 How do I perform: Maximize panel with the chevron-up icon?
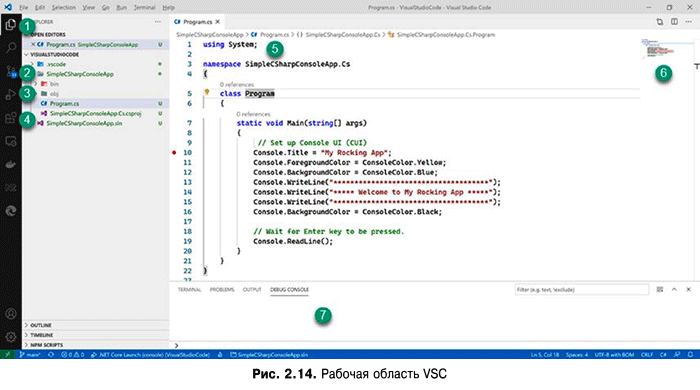coord(674,290)
